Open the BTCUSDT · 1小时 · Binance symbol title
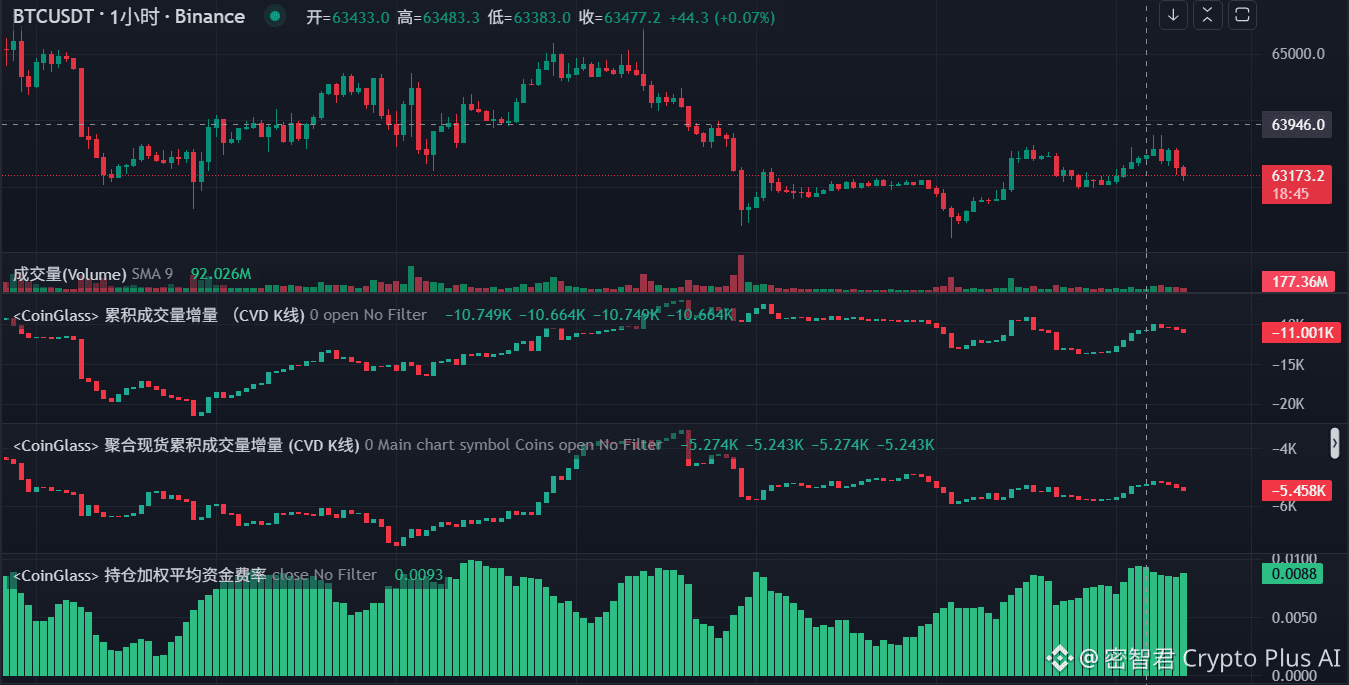This screenshot has width=1349, height=685. tap(128, 17)
